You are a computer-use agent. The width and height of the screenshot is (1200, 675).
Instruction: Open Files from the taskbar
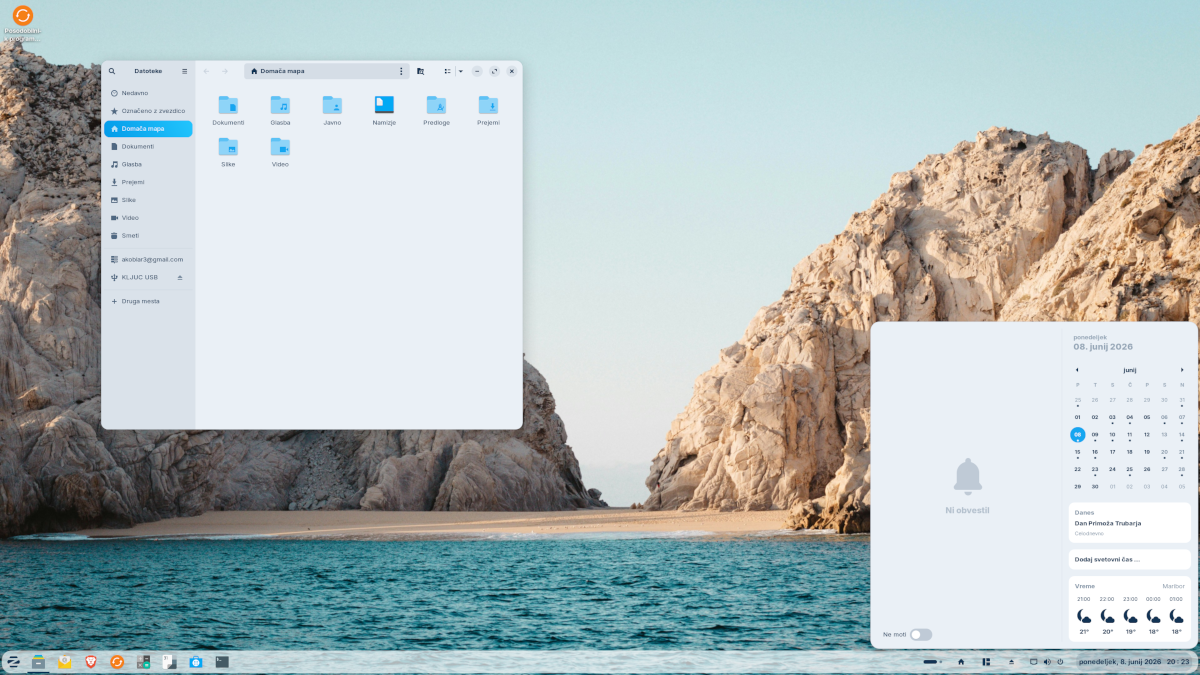(39, 662)
